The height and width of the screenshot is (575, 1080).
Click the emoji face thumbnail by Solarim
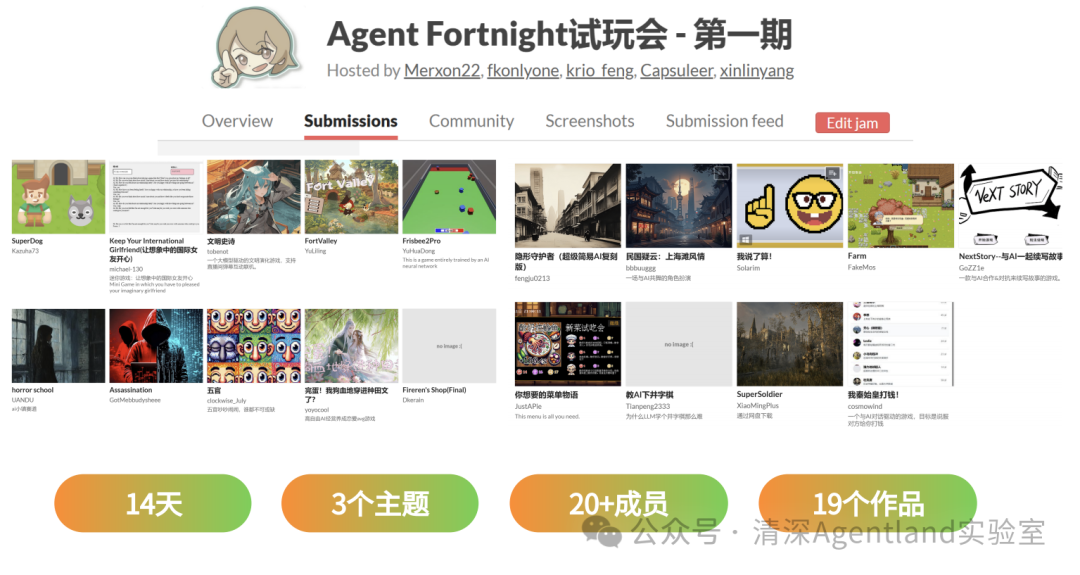[x=789, y=205]
